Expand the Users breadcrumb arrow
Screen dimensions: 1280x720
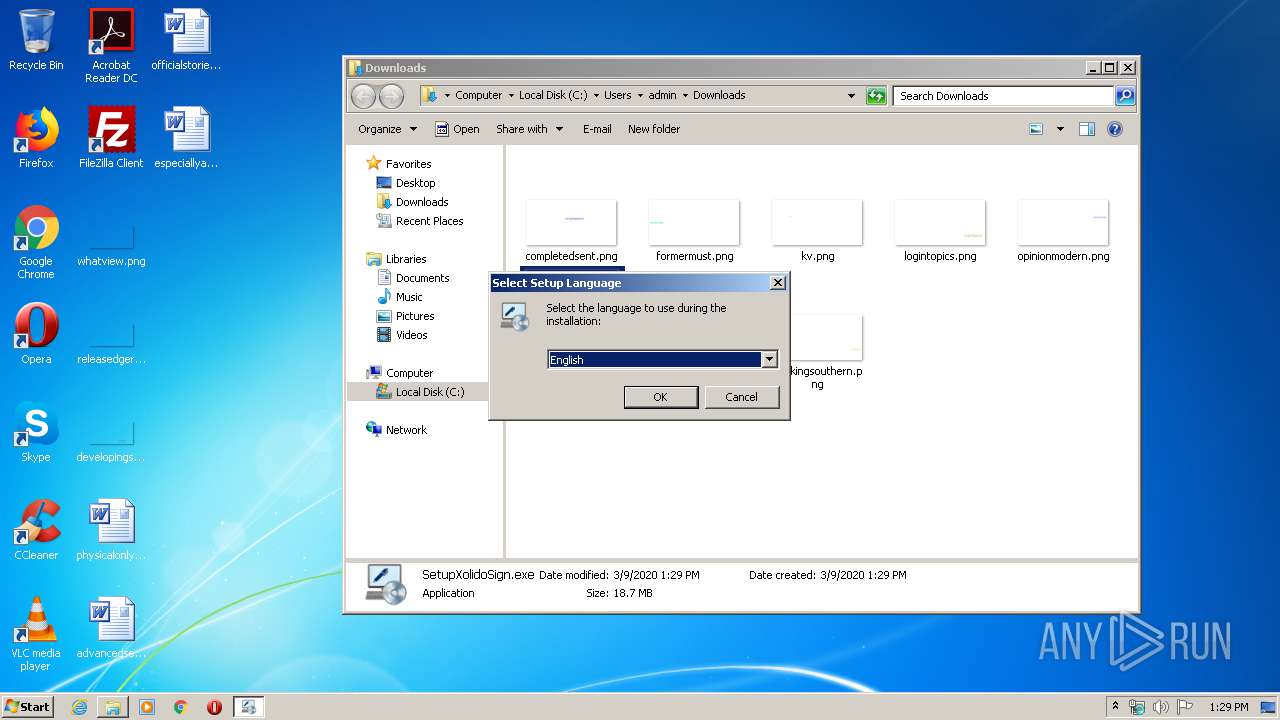pyautogui.click(x=640, y=96)
